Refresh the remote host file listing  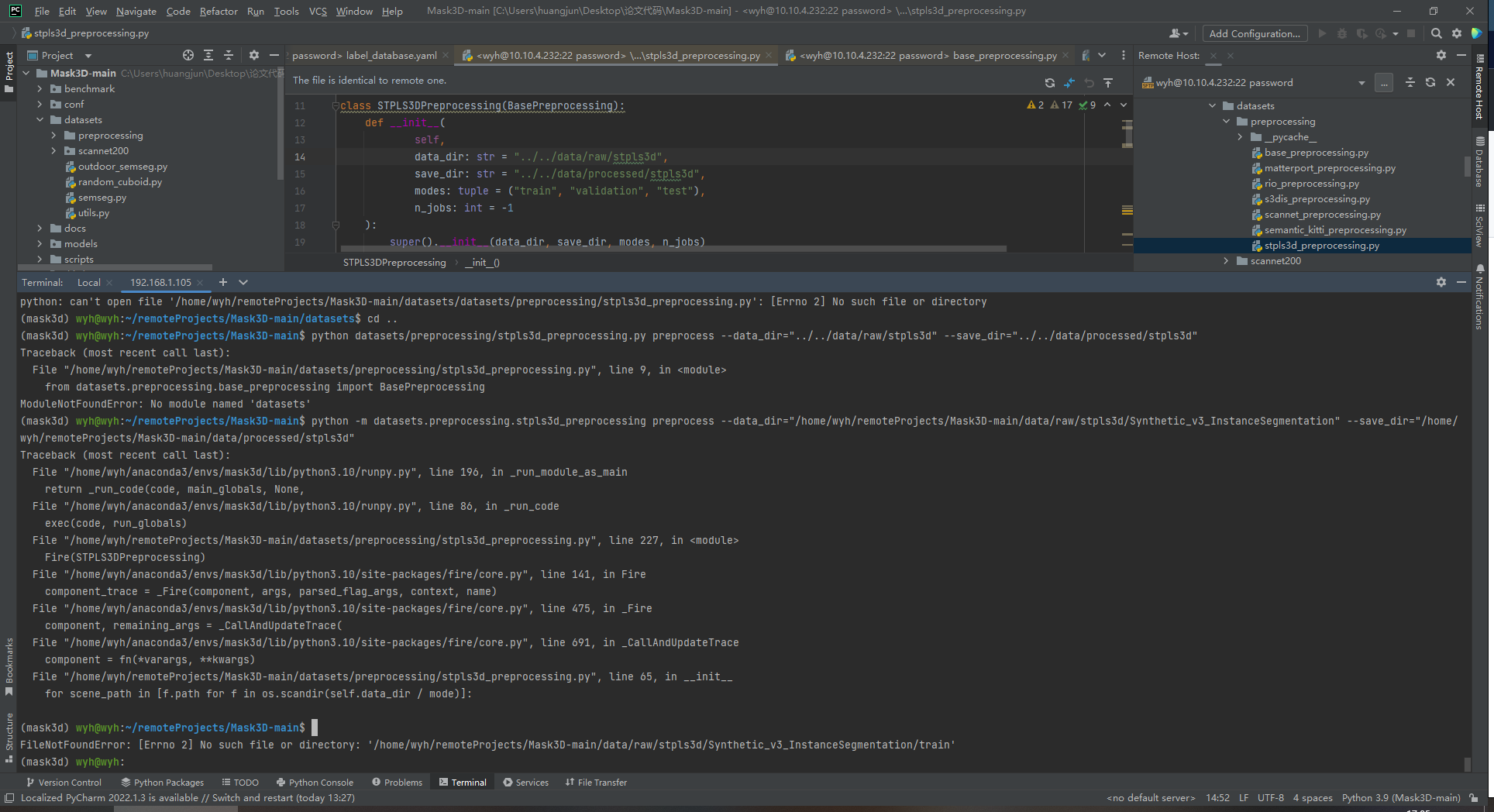(1430, 82)
